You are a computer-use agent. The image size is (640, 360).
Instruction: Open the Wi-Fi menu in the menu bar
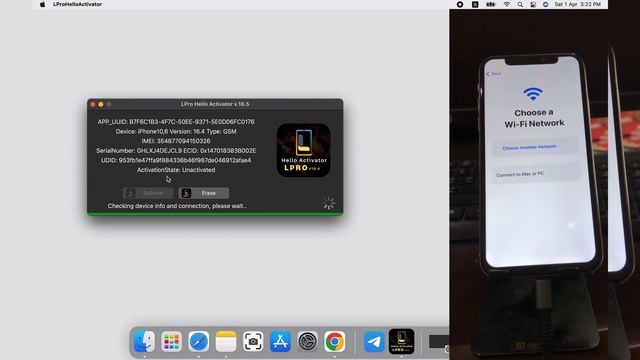pos(507,4)
